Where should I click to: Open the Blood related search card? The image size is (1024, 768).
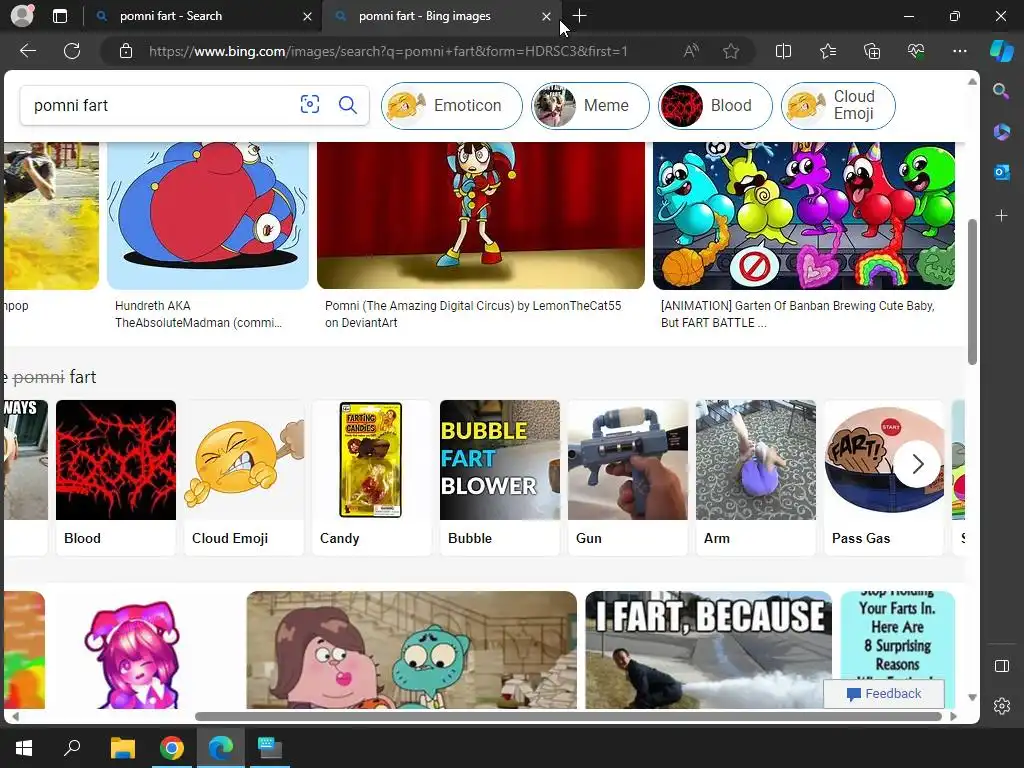point(116,477)
